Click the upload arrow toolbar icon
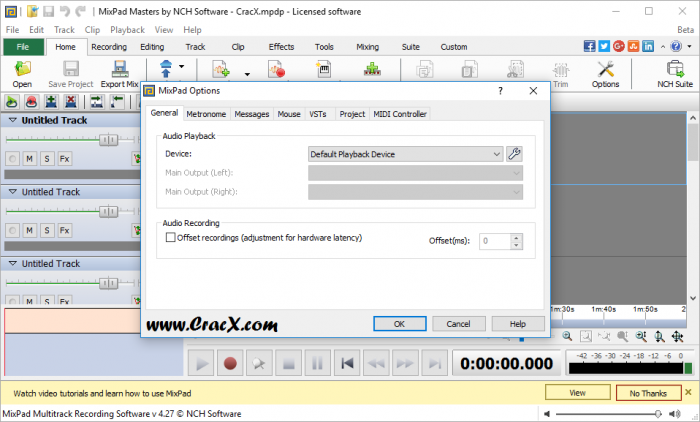 point(166,68)
